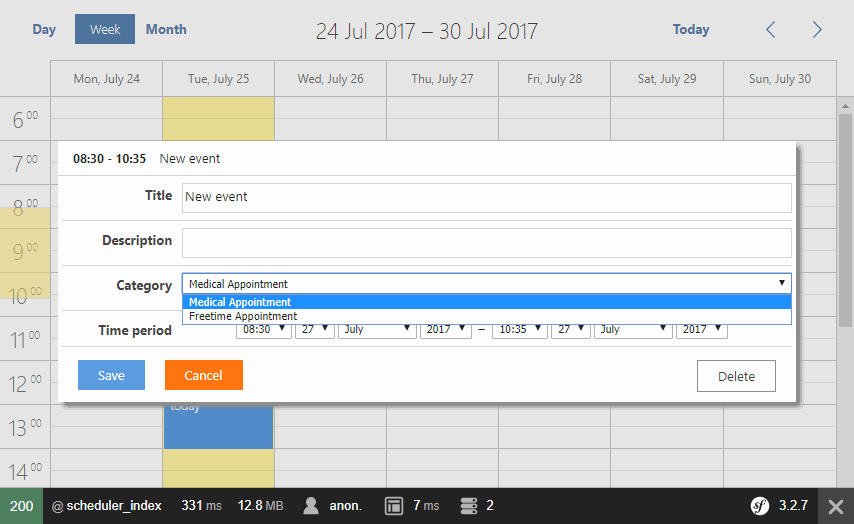Select the Week view tab
Viewport: 854px width, 524px height.
pyautogui.click(x=105, y=29)
